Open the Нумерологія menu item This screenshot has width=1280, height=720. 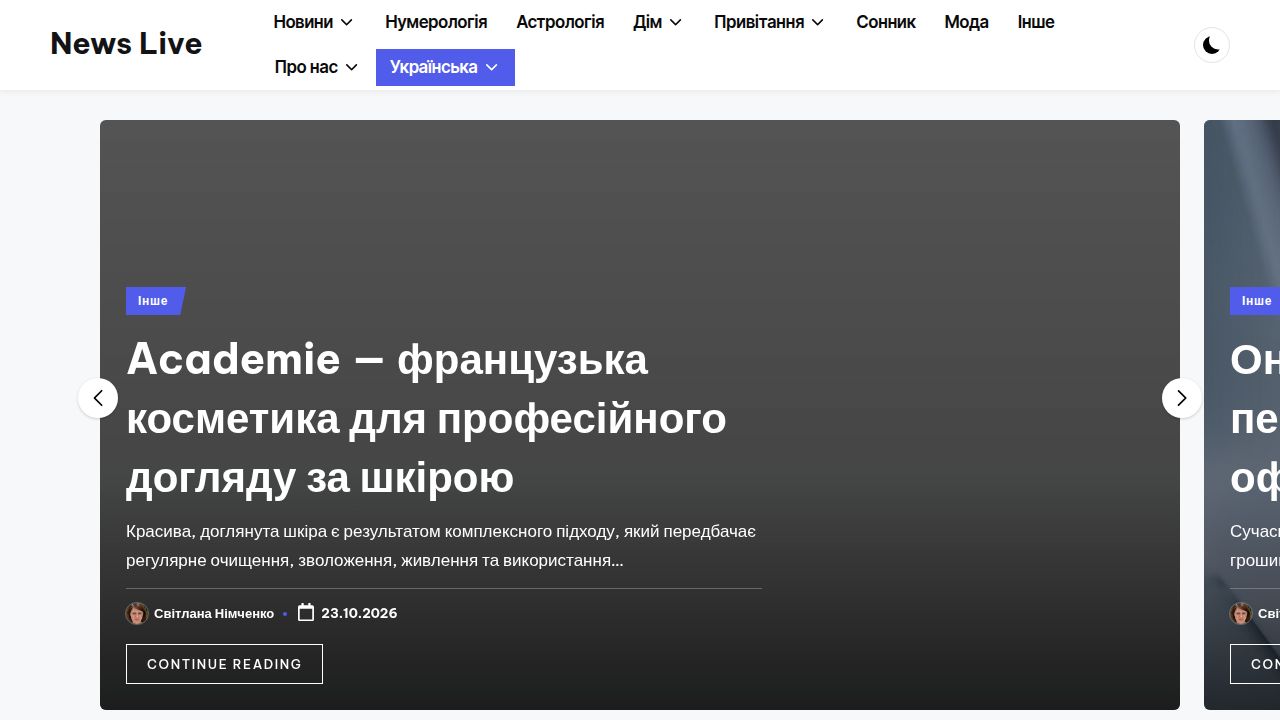[436, 22]
